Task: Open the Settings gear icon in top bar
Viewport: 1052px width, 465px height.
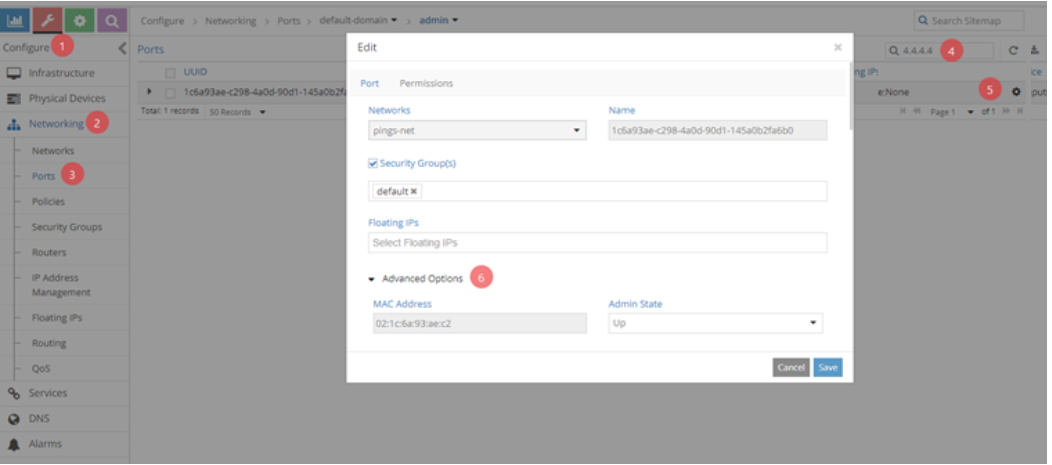Action: coord(80,21)
